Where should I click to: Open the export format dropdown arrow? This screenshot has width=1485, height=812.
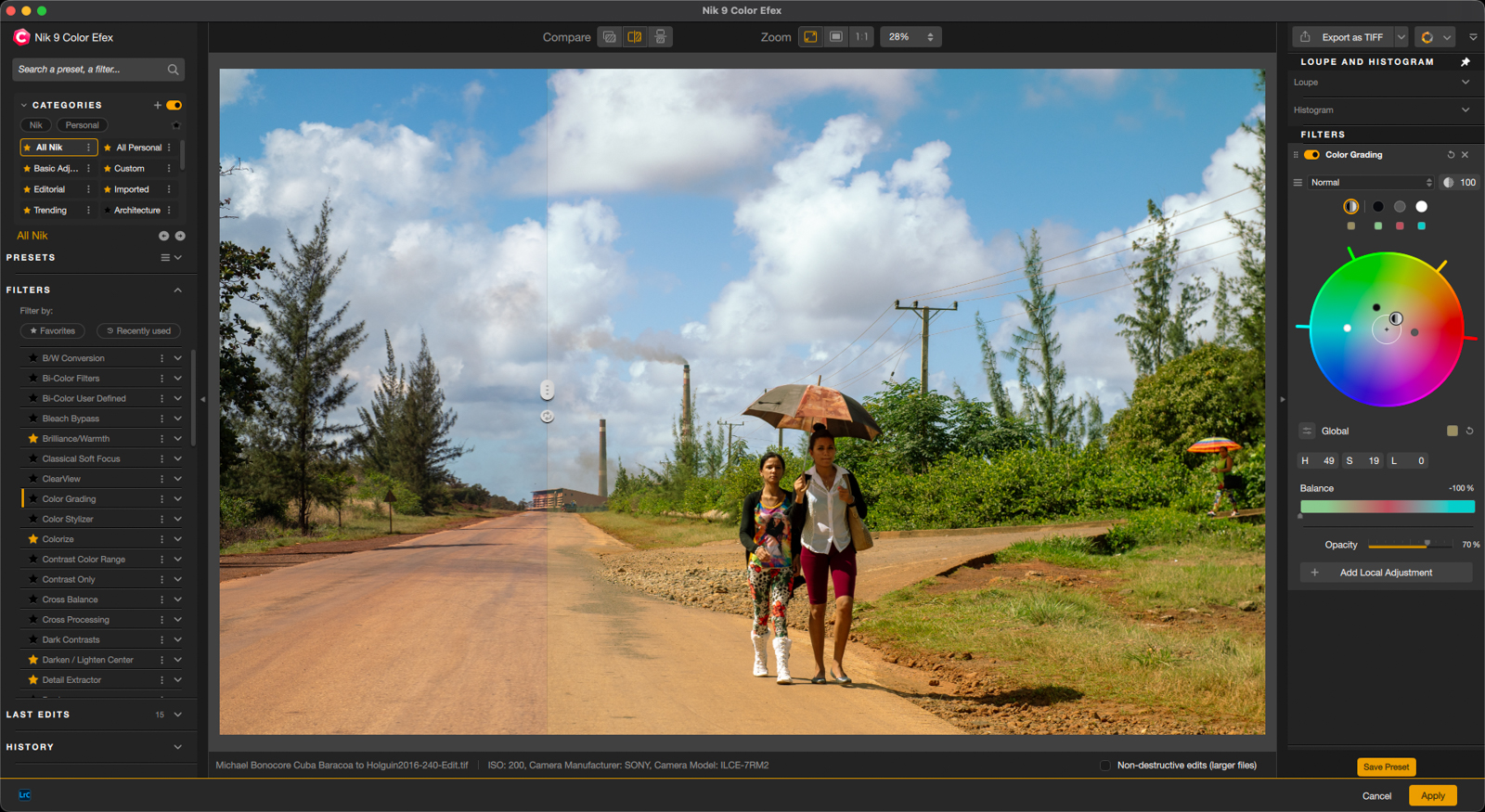(x=1401, y=37)
